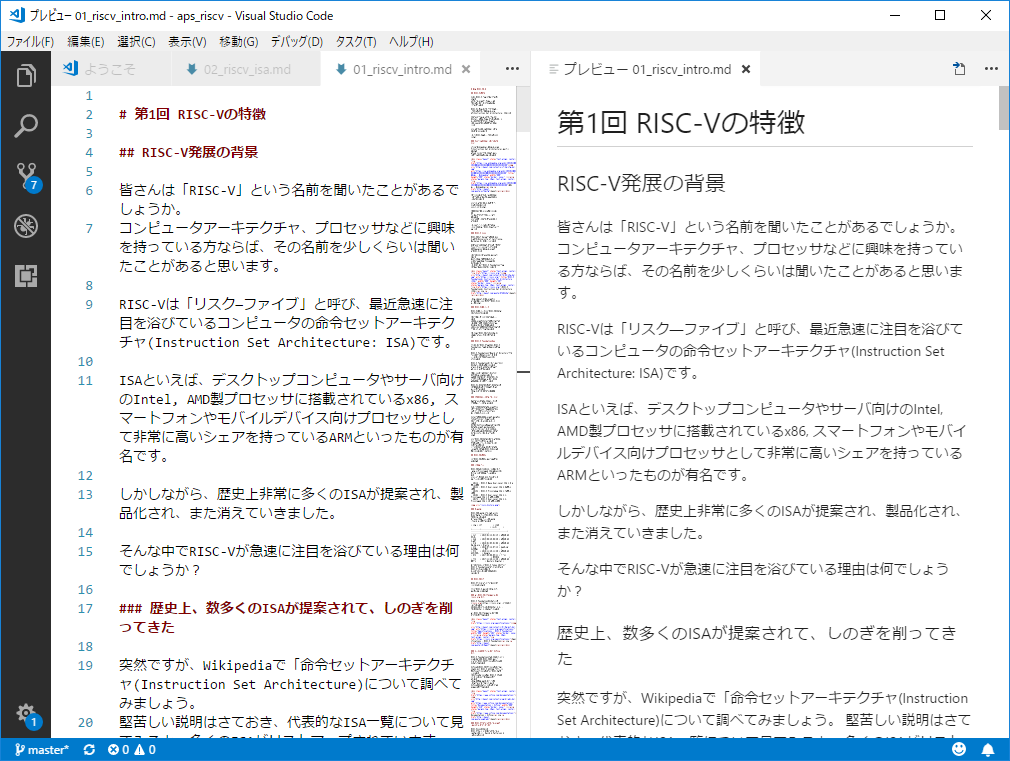The height and width of the screenshot is (761, 1010).
Task: Open the タスク(T) menu
Action: (x=356, y=42)
